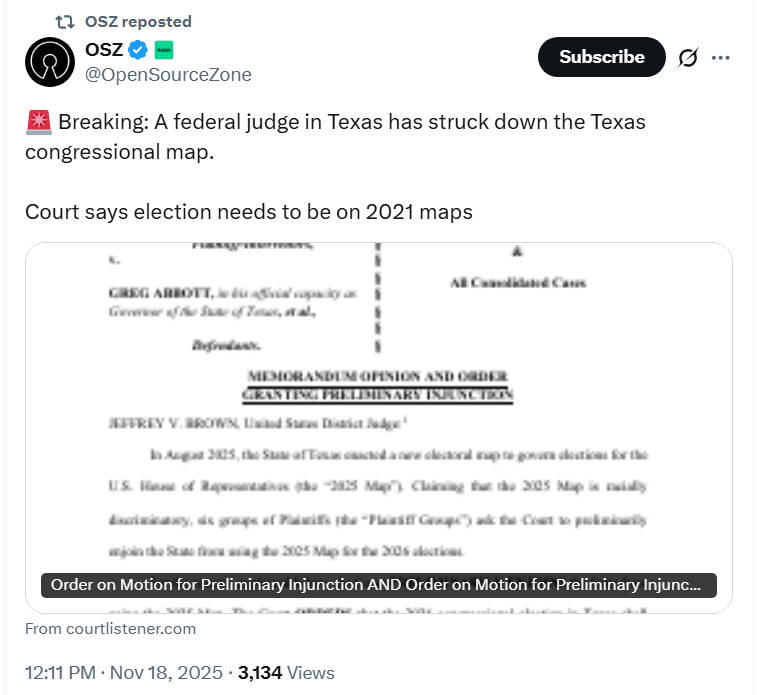Open the @OpenSourceZone handle link
Screen dimensions: 757x695
coord(168,75)
